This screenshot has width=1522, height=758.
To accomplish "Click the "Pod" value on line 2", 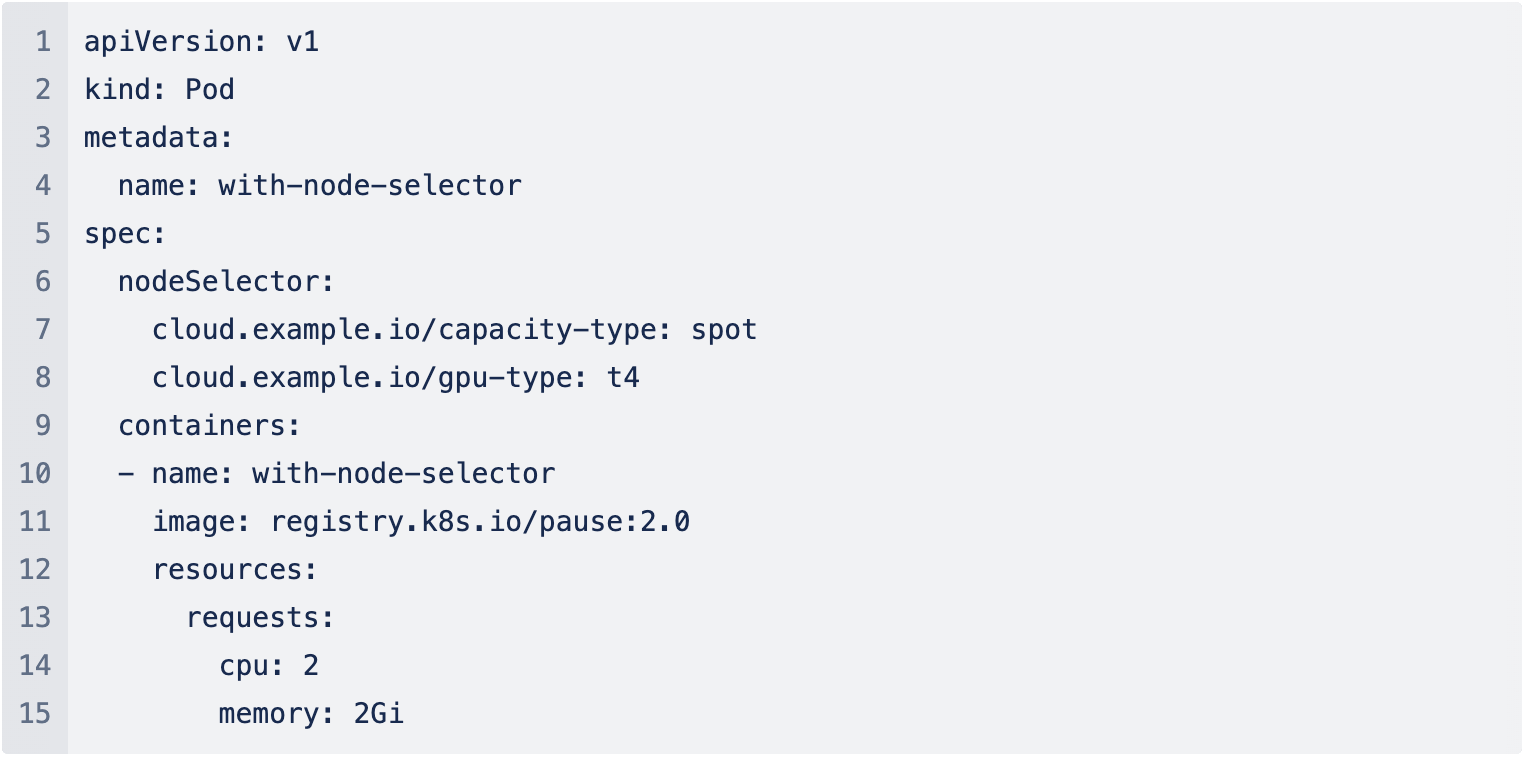I will [210, 90].
